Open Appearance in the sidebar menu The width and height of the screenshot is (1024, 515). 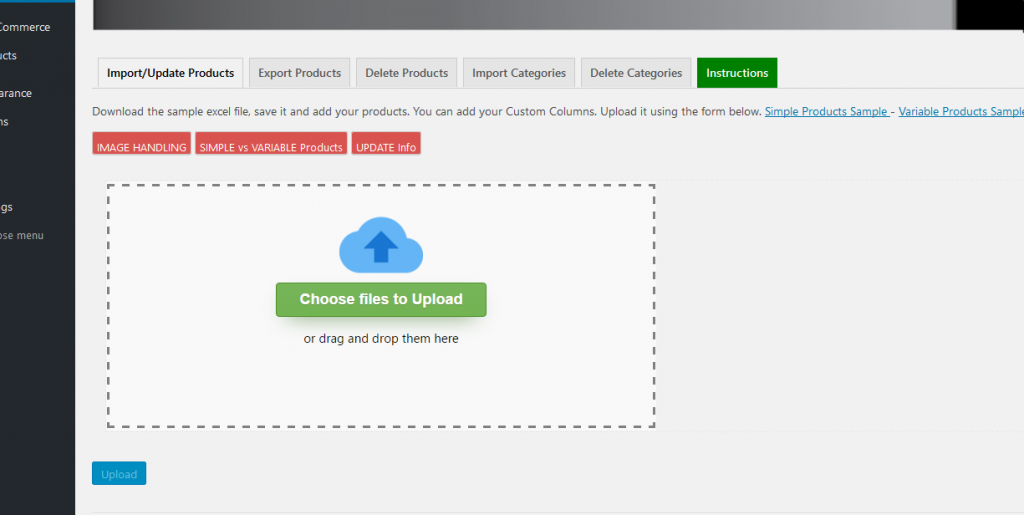tap(15, 93)
